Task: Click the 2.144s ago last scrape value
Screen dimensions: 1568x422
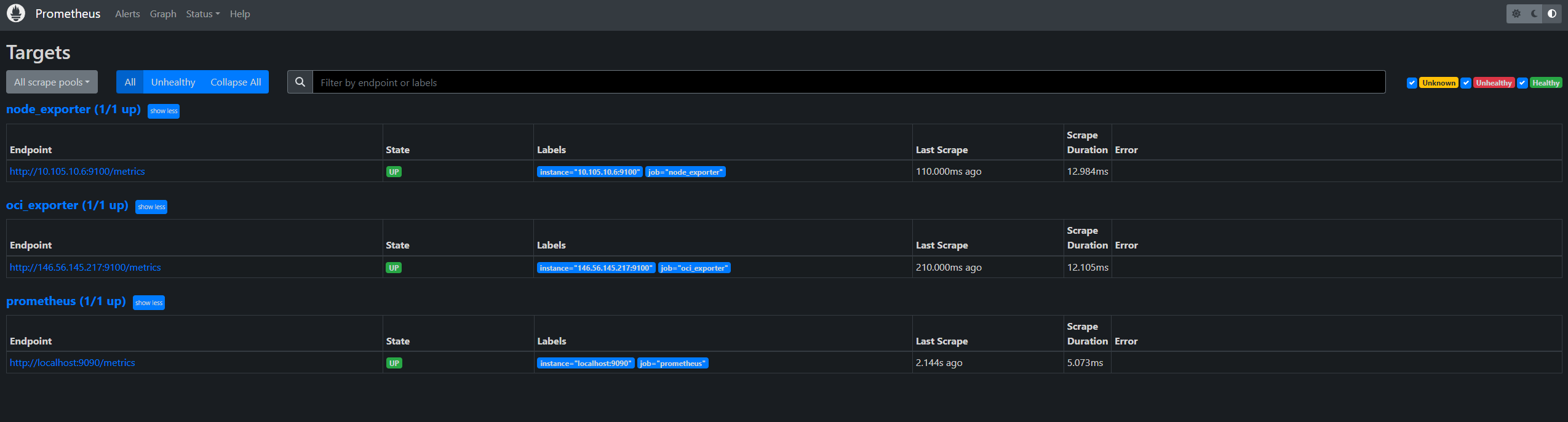Action: point(939,362)
